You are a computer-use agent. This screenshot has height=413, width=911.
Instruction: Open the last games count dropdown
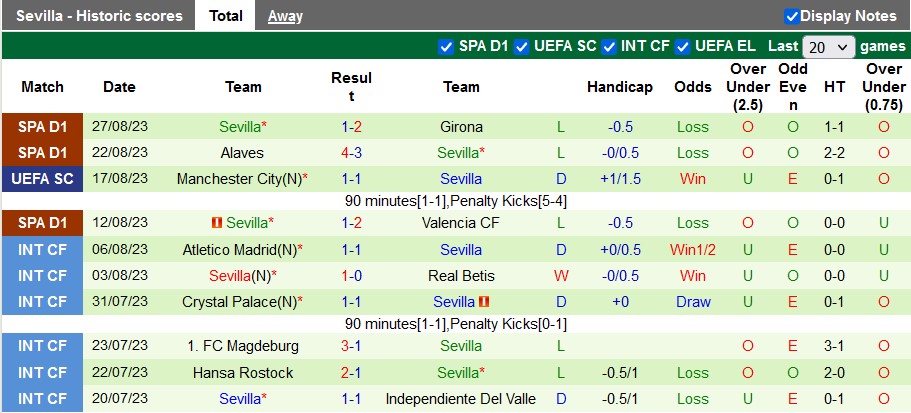pyautogui.click(x=828, y=47)
